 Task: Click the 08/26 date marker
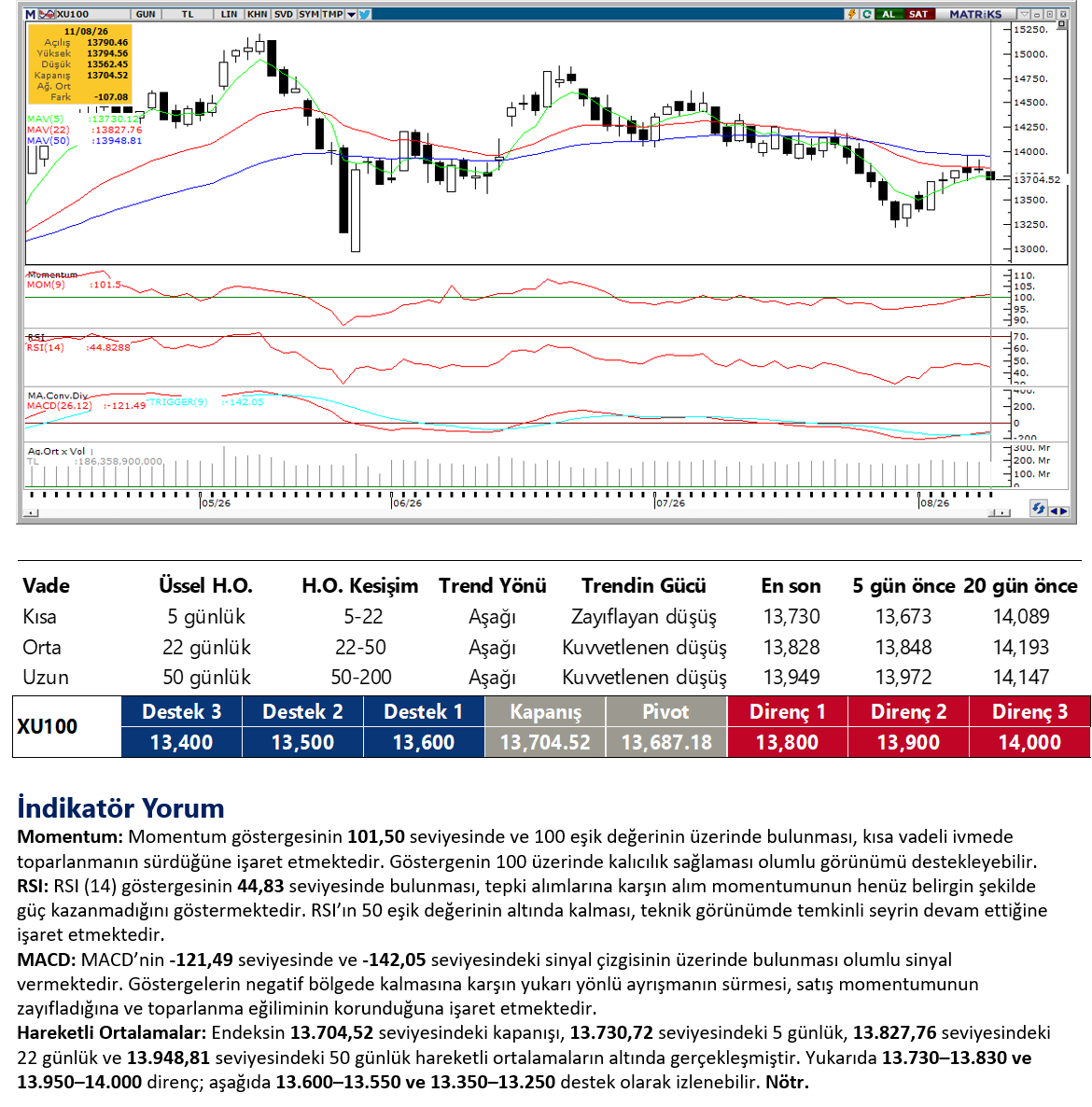coord(934,503)
